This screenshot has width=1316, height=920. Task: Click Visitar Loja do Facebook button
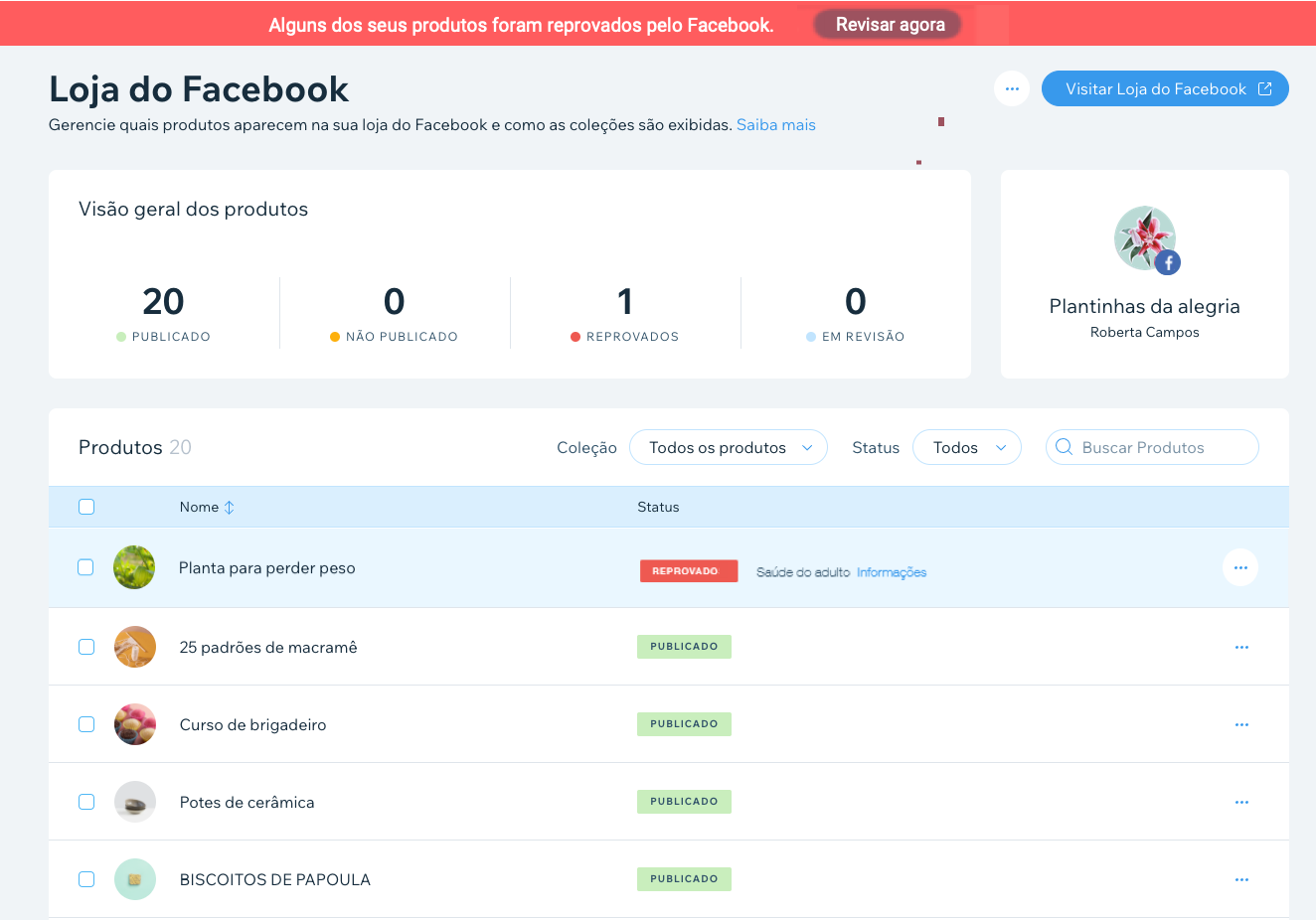(x=1165, y=88)
